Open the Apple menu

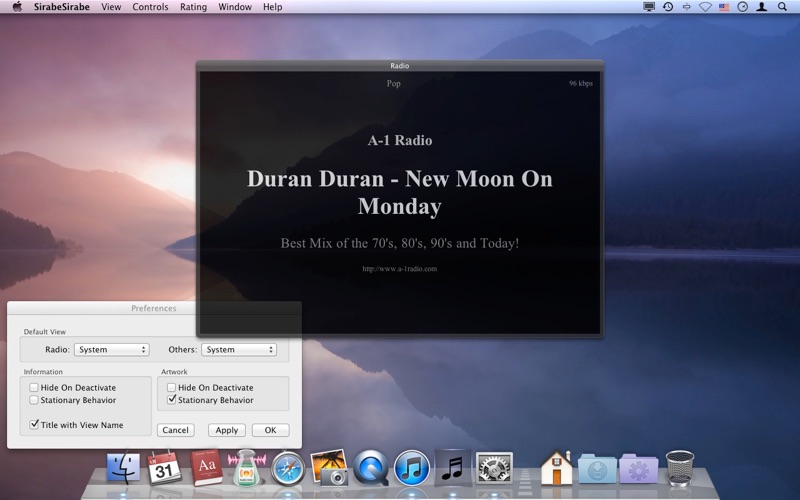click(x=17, y=7)
